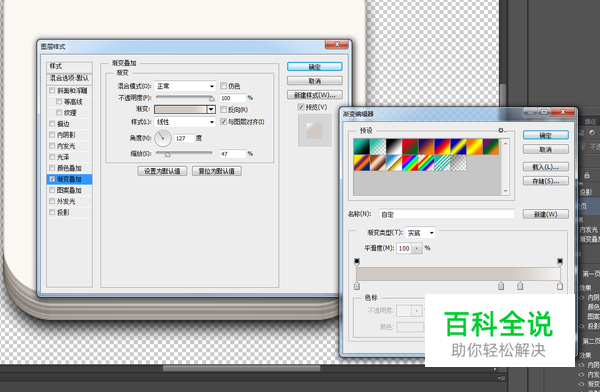Enable the 反向(R) reverse checkbox
Screen dimensions: 600x392
point(223,109)
